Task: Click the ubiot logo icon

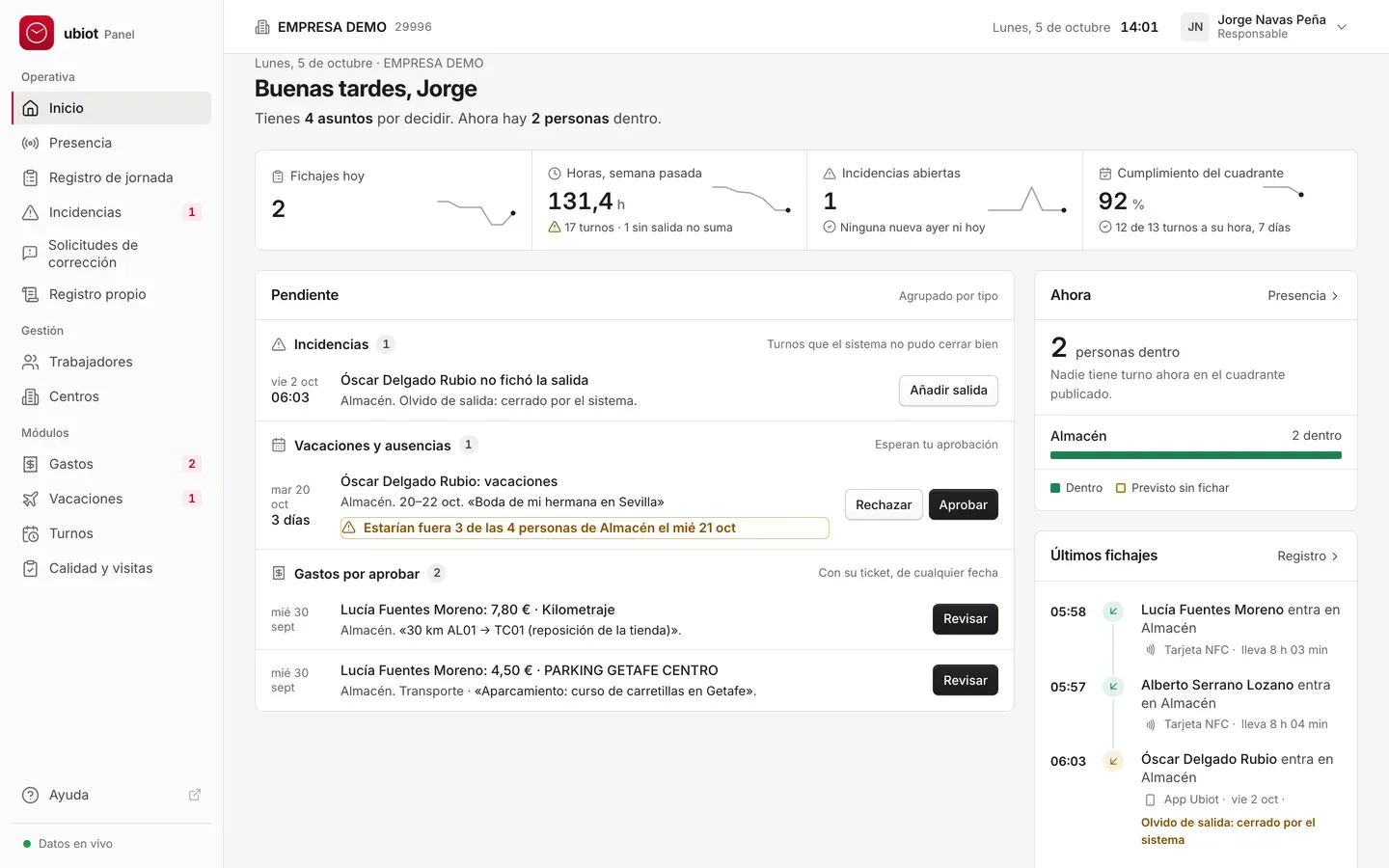Action: tap(37, 33)
